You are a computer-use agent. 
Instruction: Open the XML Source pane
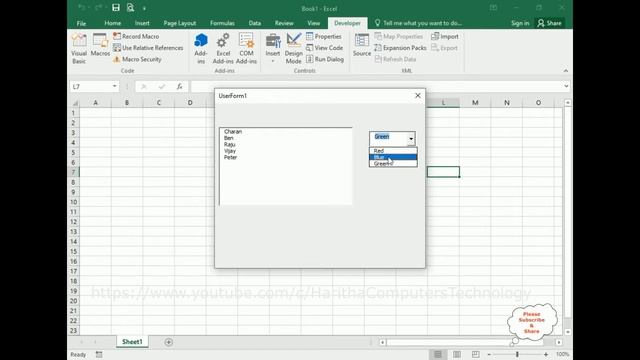click(362, 45)
